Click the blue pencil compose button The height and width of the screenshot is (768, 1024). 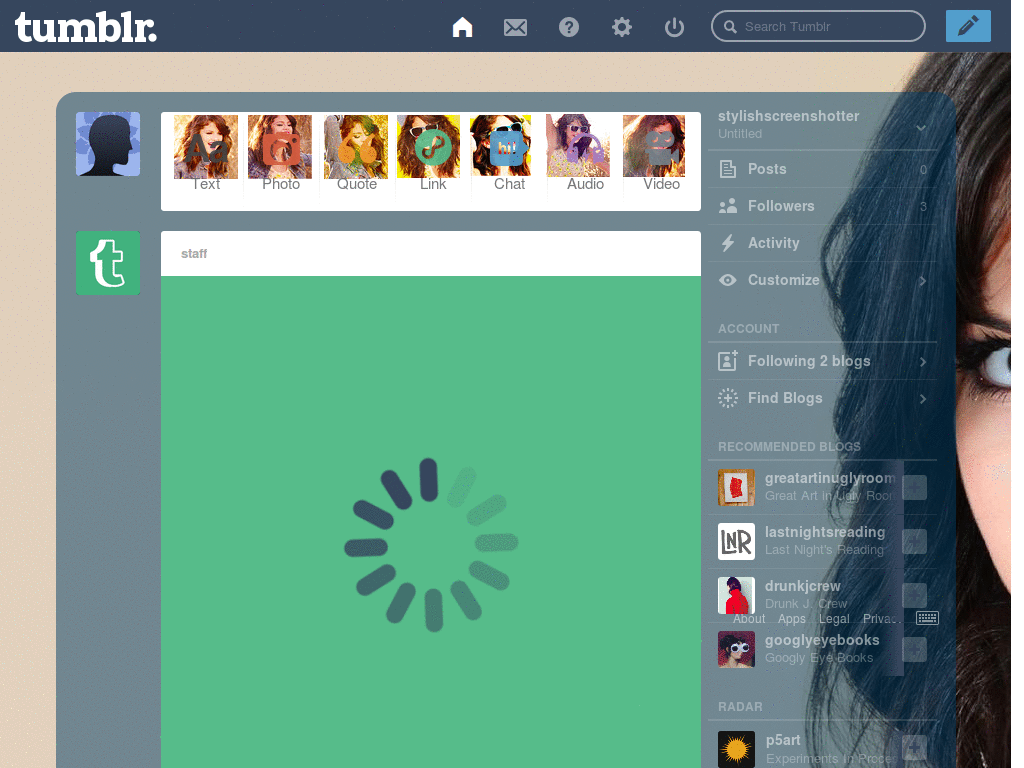pos(967,26)
